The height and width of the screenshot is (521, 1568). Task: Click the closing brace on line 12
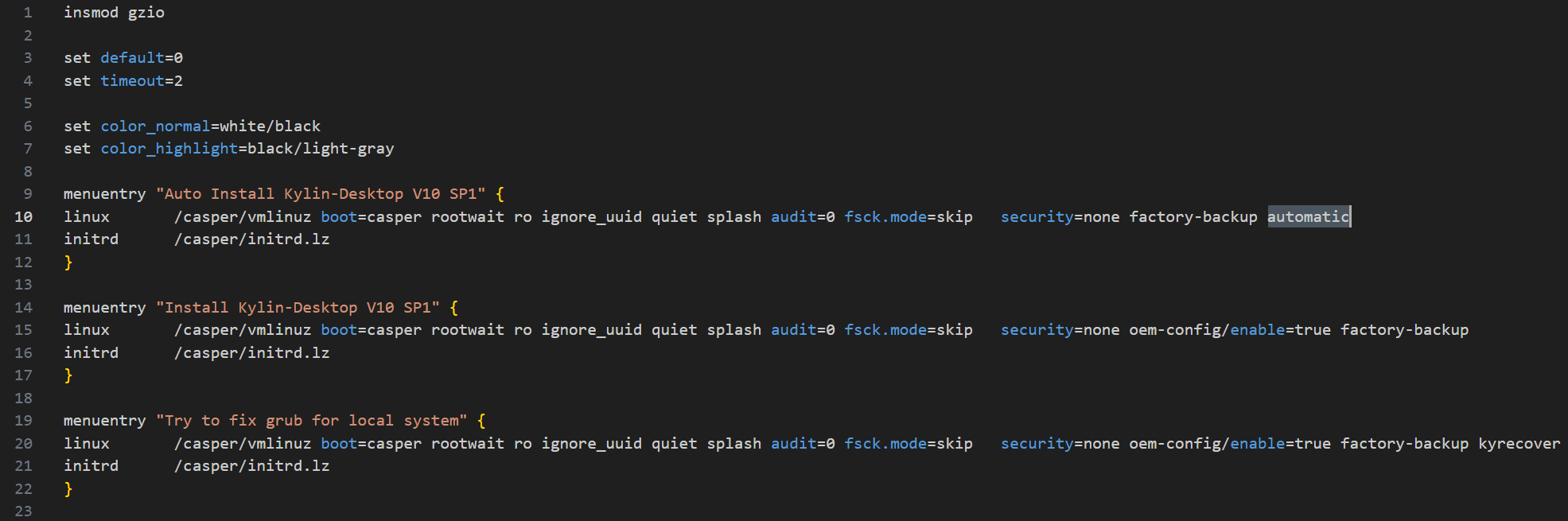click(68, 262)
